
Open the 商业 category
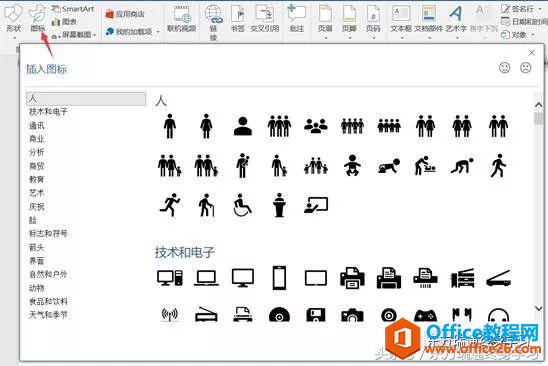click(37, 139)
